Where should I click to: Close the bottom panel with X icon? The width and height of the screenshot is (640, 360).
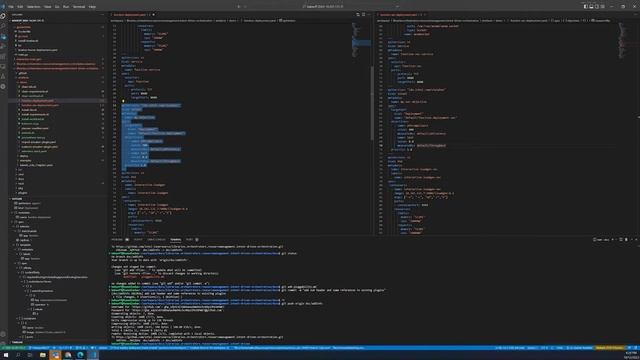[x=636, y=240]
